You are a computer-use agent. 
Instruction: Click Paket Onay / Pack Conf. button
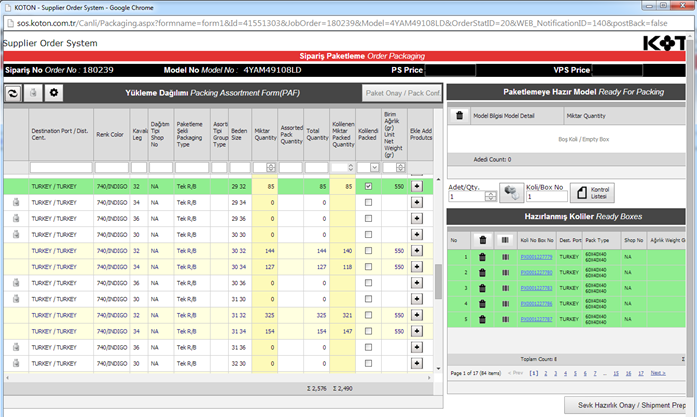[402, 93]
